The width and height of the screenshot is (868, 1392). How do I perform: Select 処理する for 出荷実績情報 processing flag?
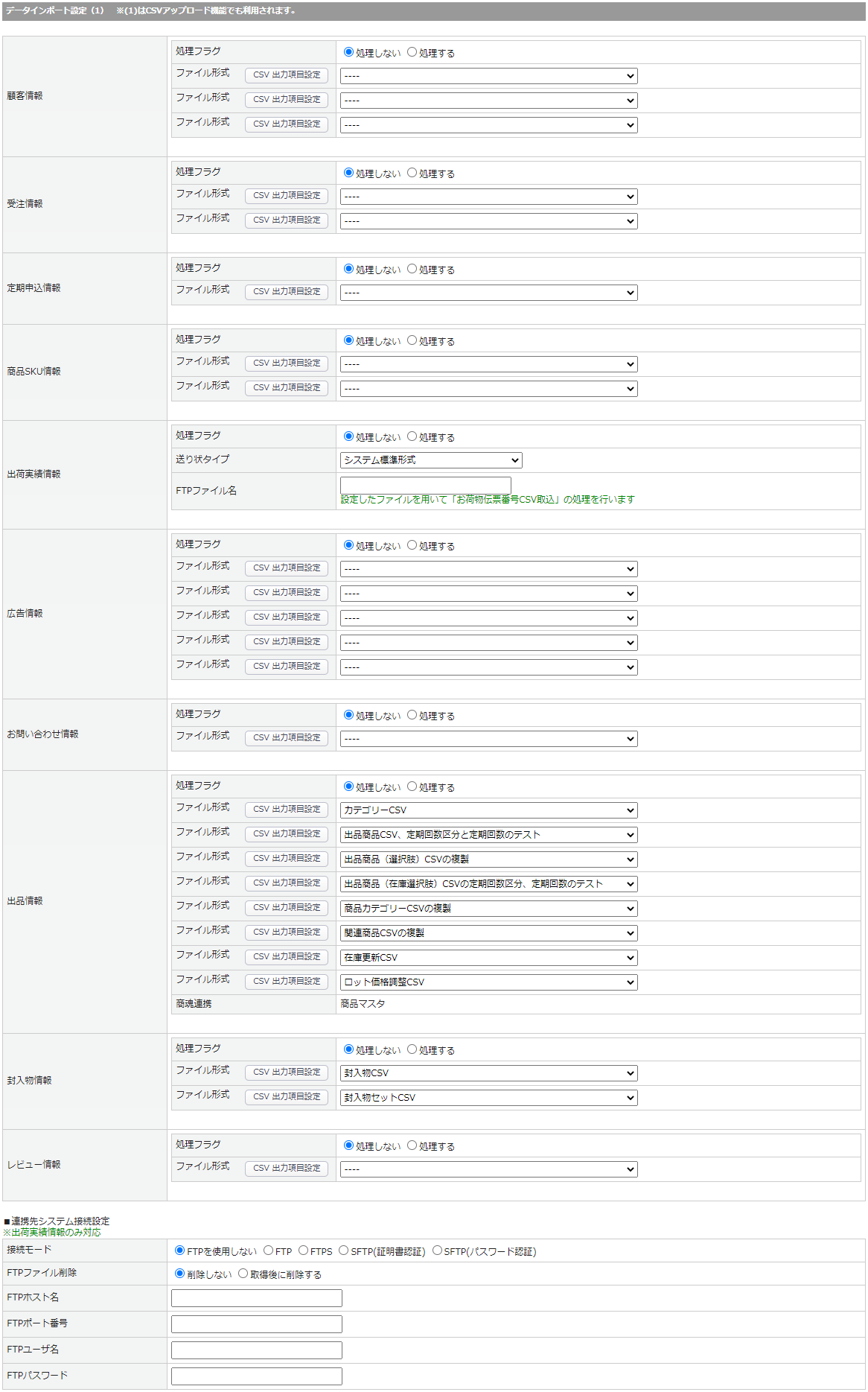tap(412, 436)
